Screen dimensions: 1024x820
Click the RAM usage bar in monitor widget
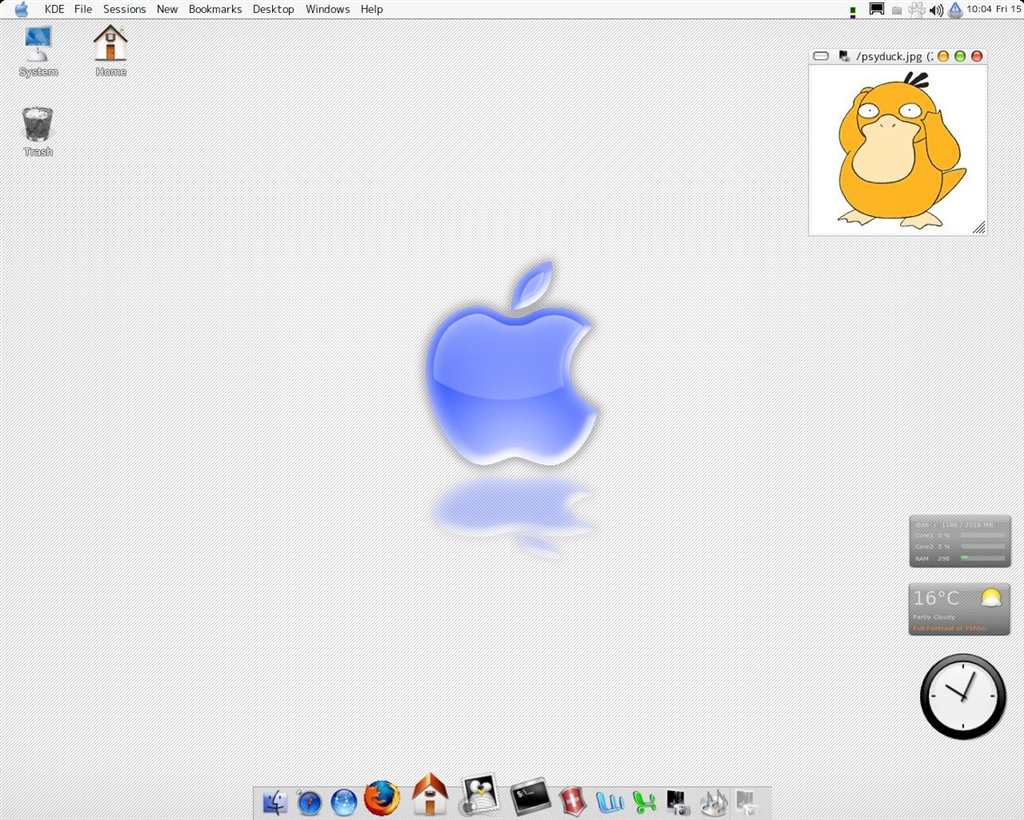pyautogui.click(x=982, y=558)
